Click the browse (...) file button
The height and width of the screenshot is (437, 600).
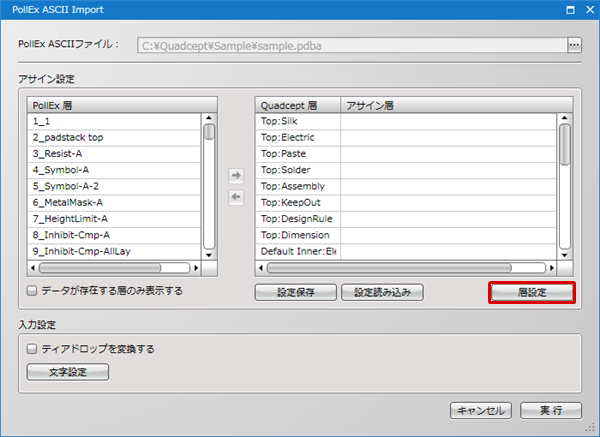point(574,45)
